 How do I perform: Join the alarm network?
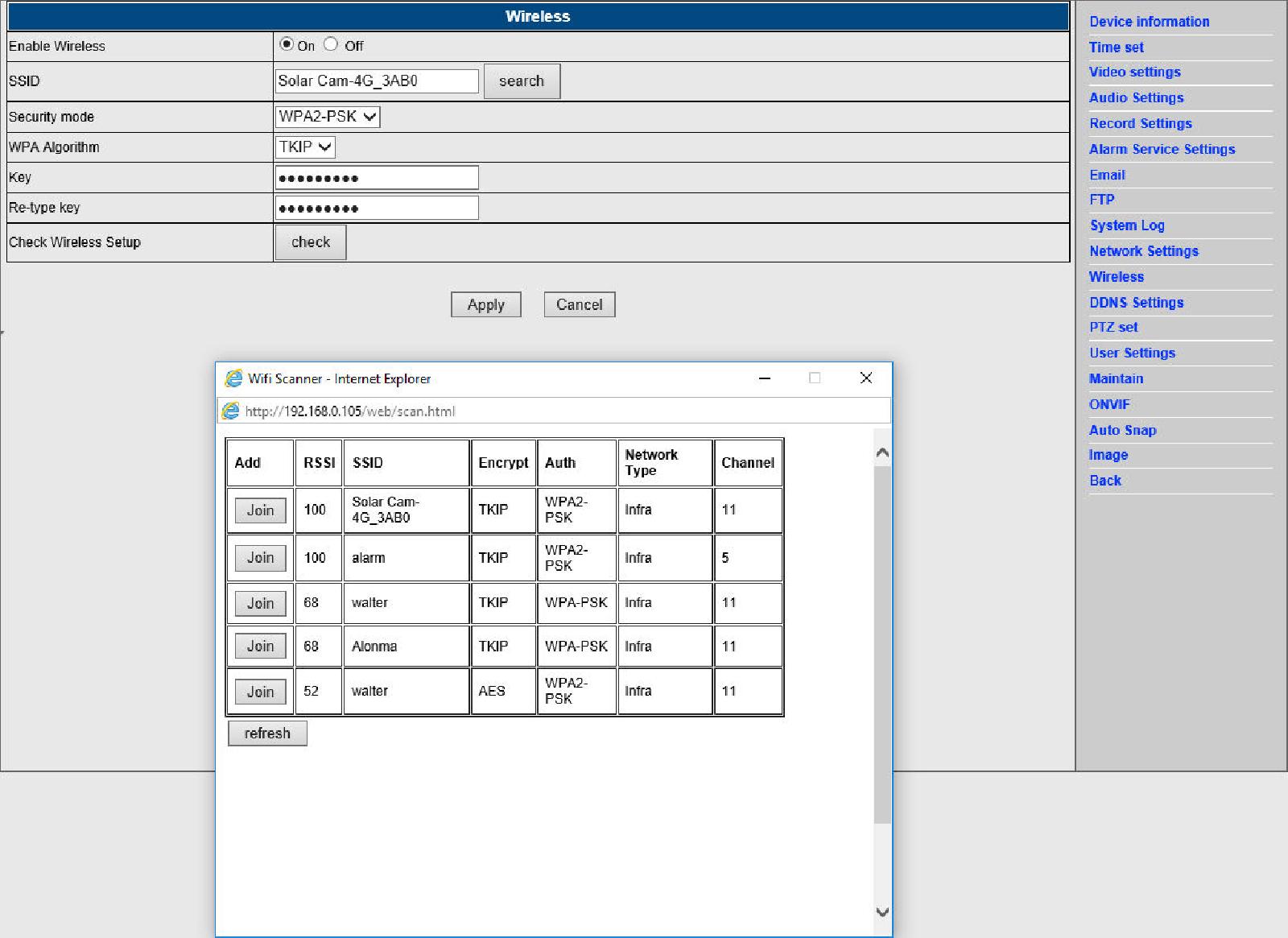point(260,558)
